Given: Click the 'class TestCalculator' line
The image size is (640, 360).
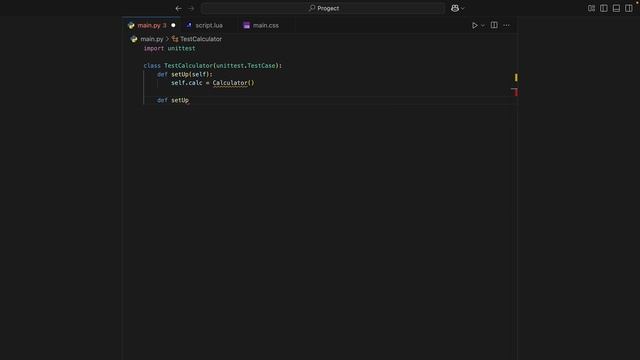Looking at the screenshot, I should pos(213,66).
